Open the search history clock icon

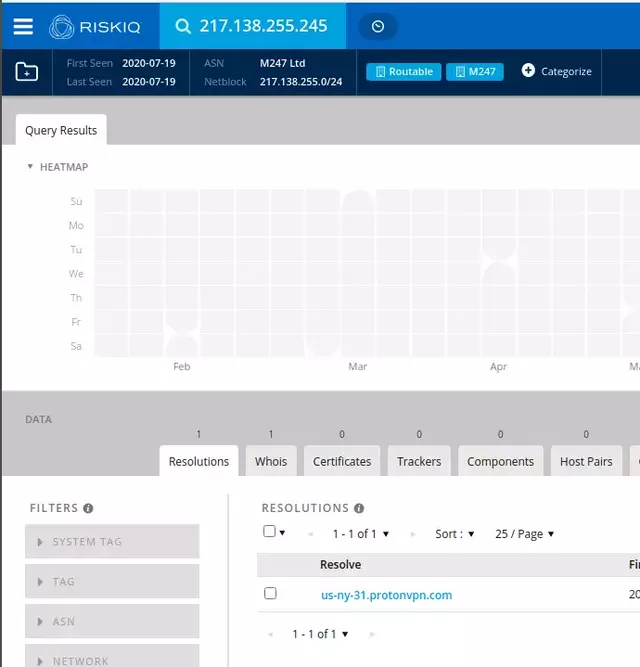point(378,26)
